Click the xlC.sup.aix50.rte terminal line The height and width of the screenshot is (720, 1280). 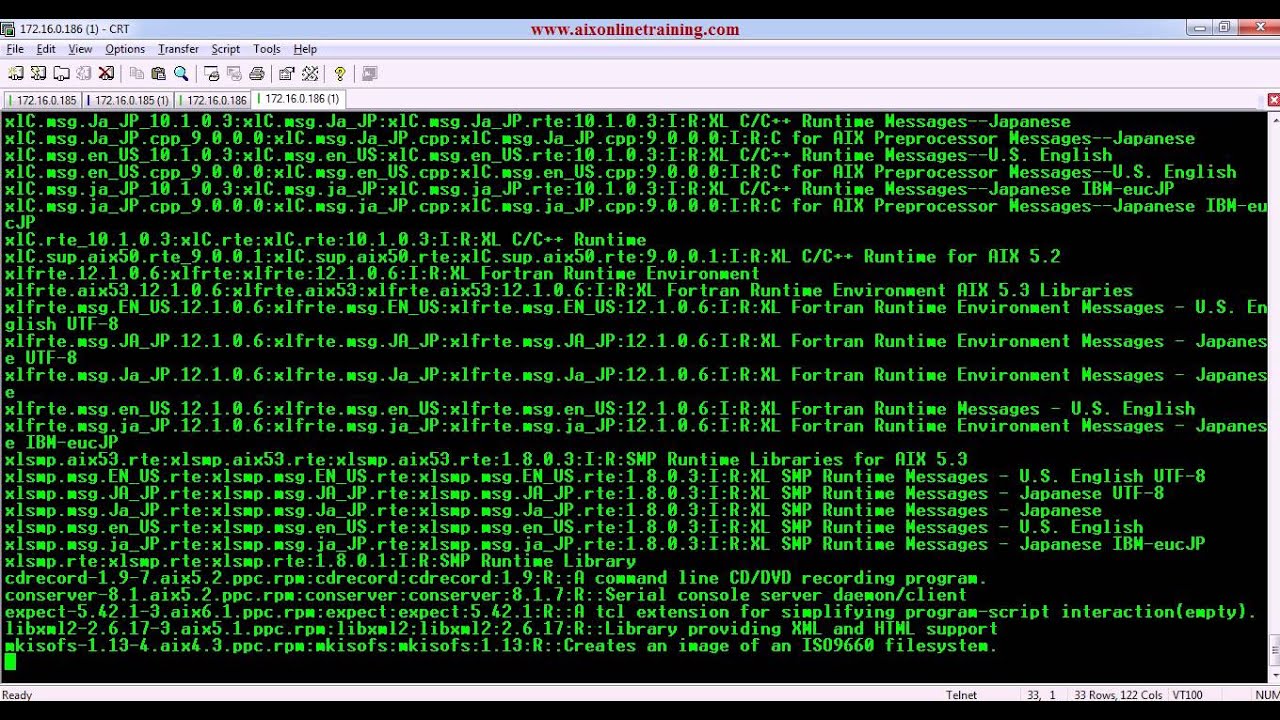532,256
